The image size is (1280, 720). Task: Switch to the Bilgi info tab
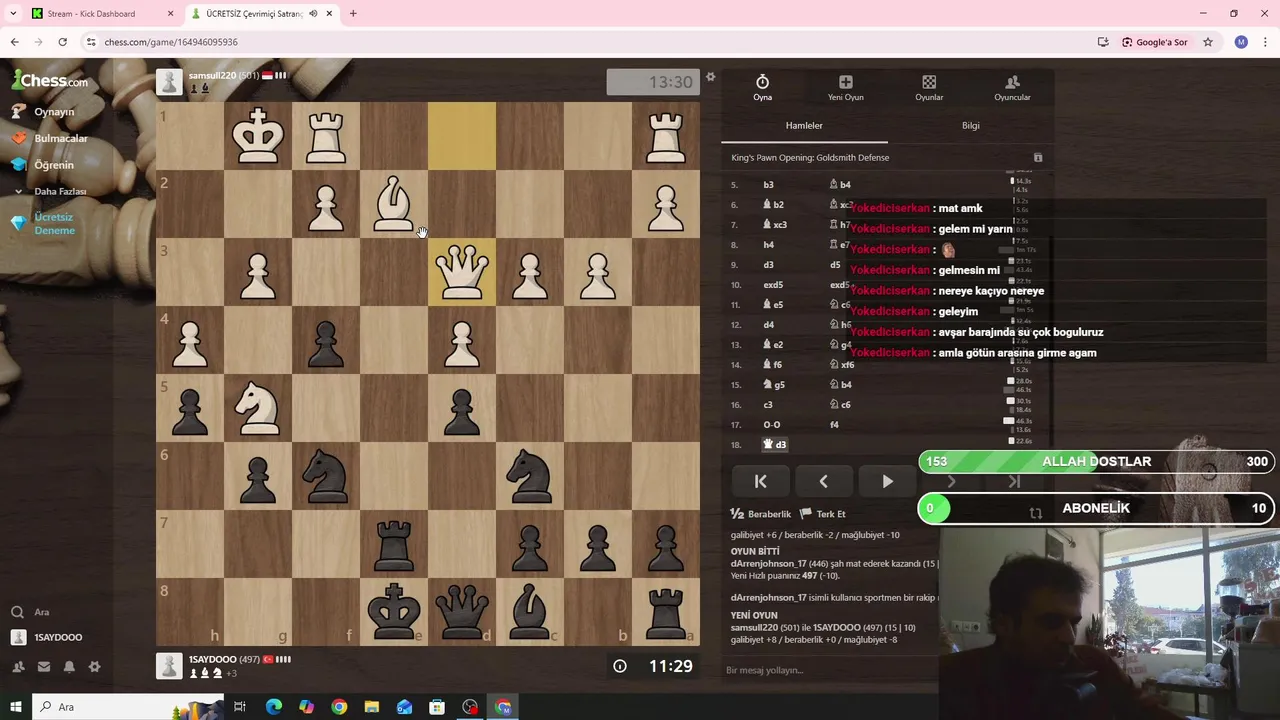click(970, 125)
